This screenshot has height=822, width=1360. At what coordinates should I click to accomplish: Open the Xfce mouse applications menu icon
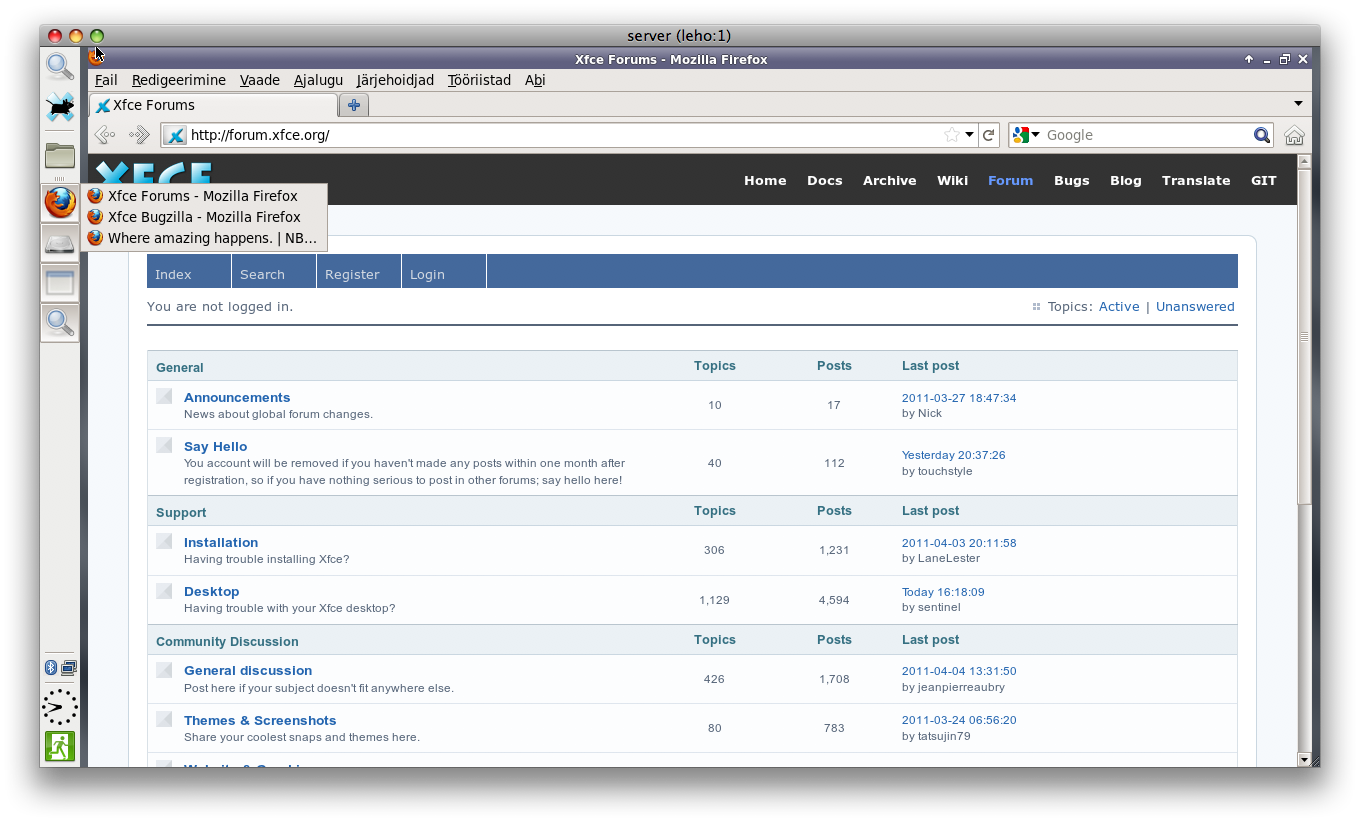[x=60, y=107]
